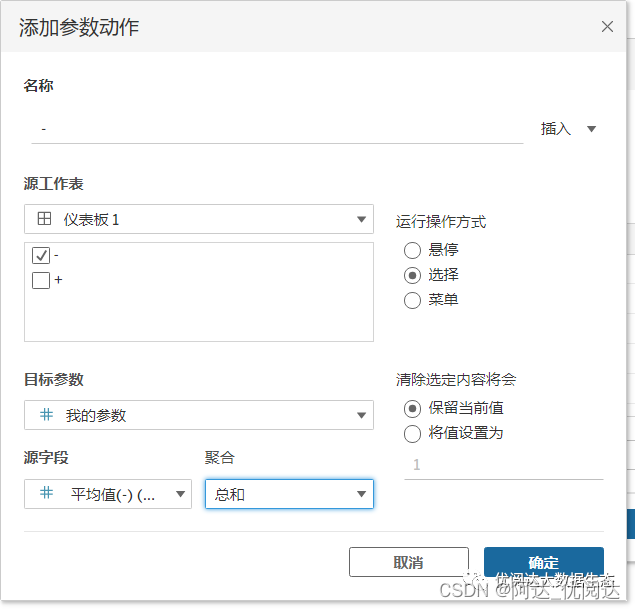Select the 悬停 run-on option
The height and width of the screenshot is (609, 635).
point(412,250)
